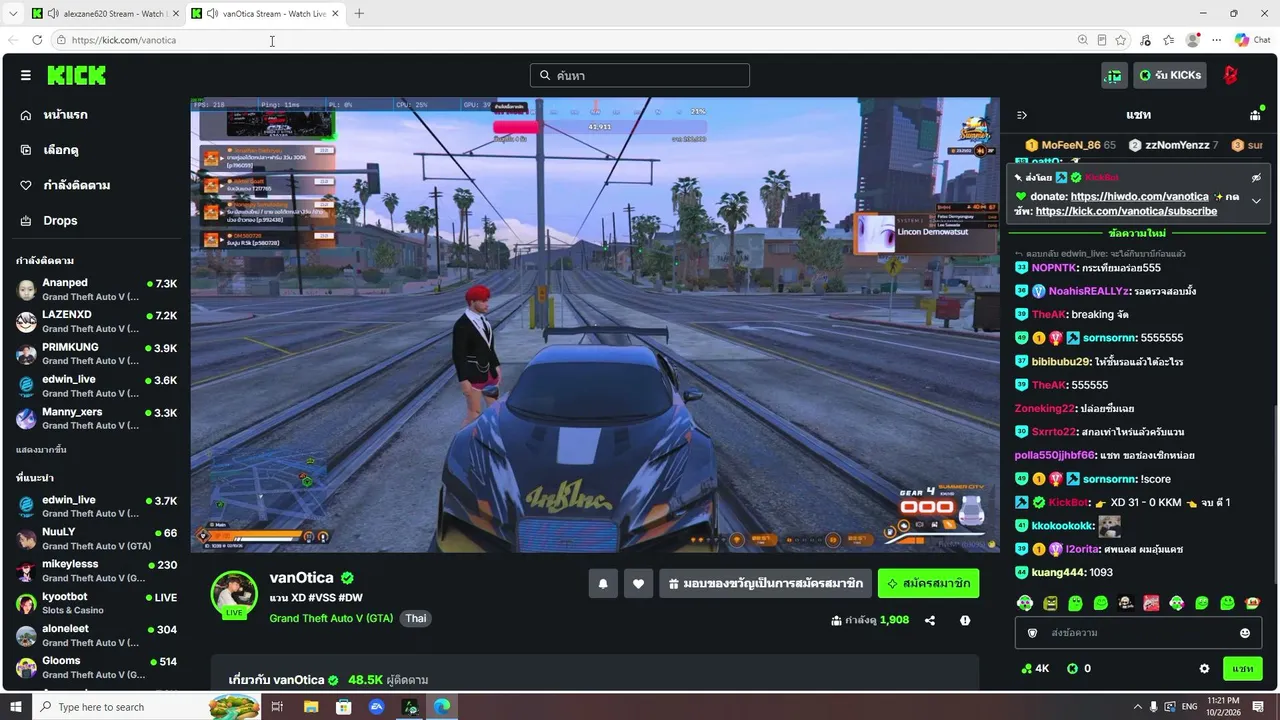Open Ananped's channel in following list

tap(96, 290)
